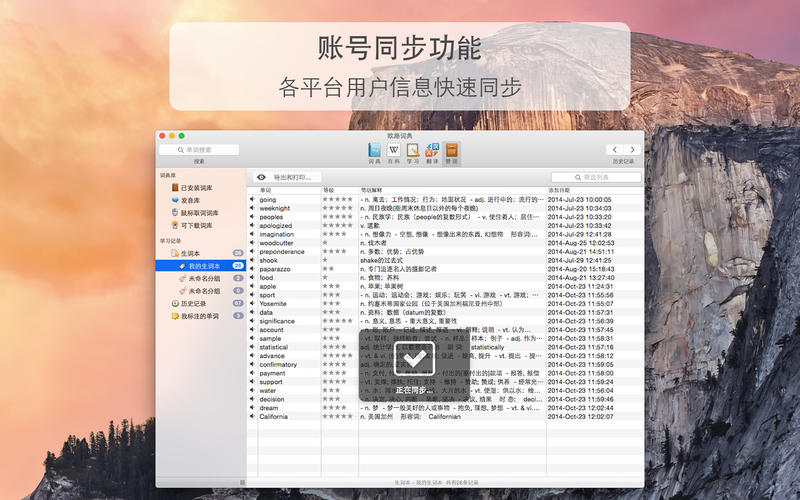Play pronunciation speaker for paparazzo

click(252, 269)
